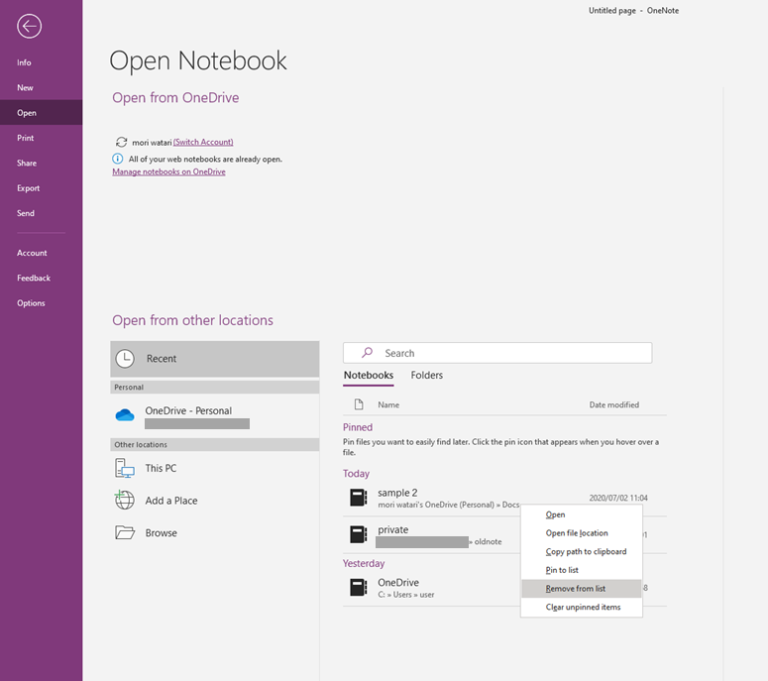Click the account refresh sync icon
The width and height of the screenshot is (768, 681).
(x=121, y=142)
